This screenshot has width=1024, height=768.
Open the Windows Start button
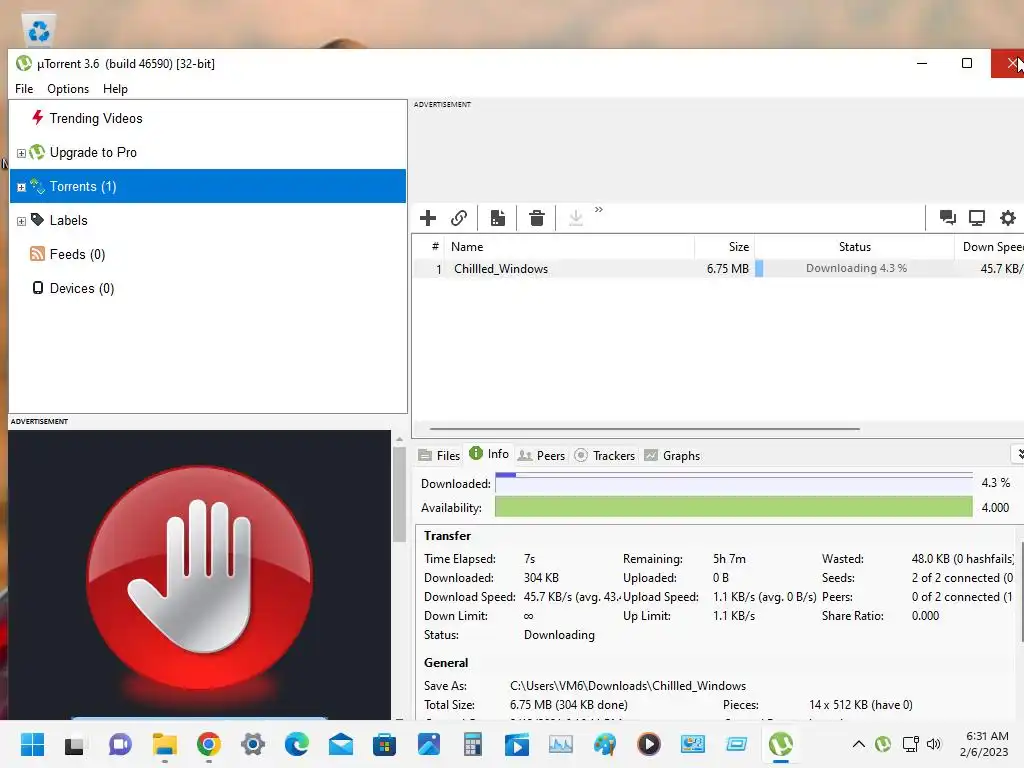click(32, 744)
